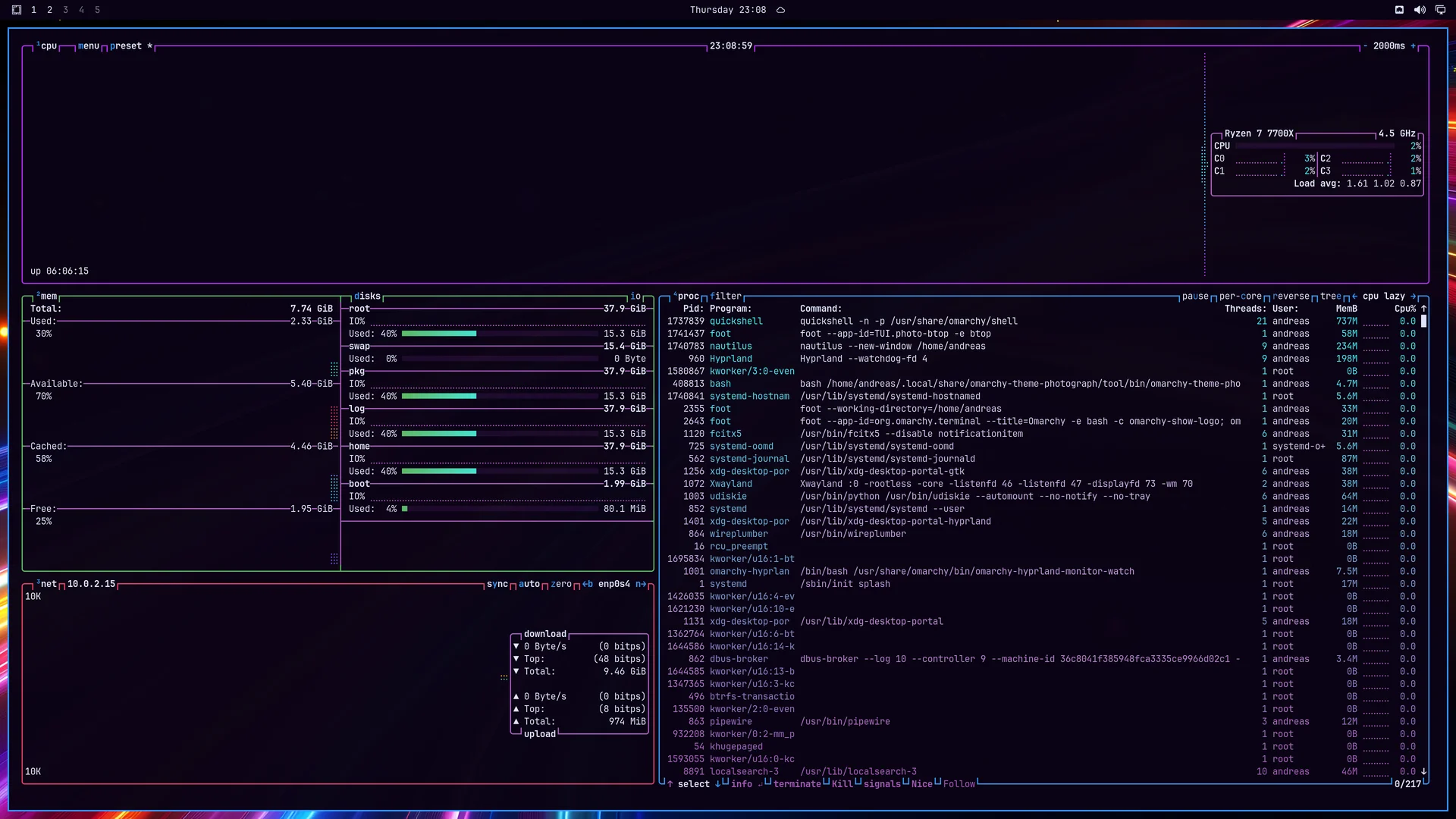Toggle per-core CPU usage in the proc box
Image resolution: width=1456 pixels, height=819 pixels.
click(1241, 297)
